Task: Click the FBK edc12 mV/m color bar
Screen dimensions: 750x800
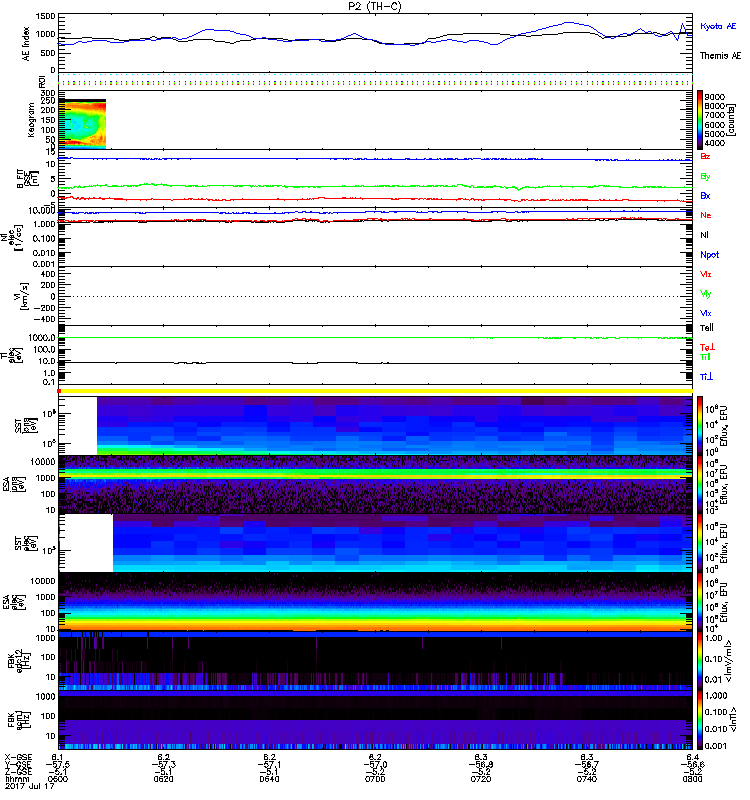Action: click(700, 661)
